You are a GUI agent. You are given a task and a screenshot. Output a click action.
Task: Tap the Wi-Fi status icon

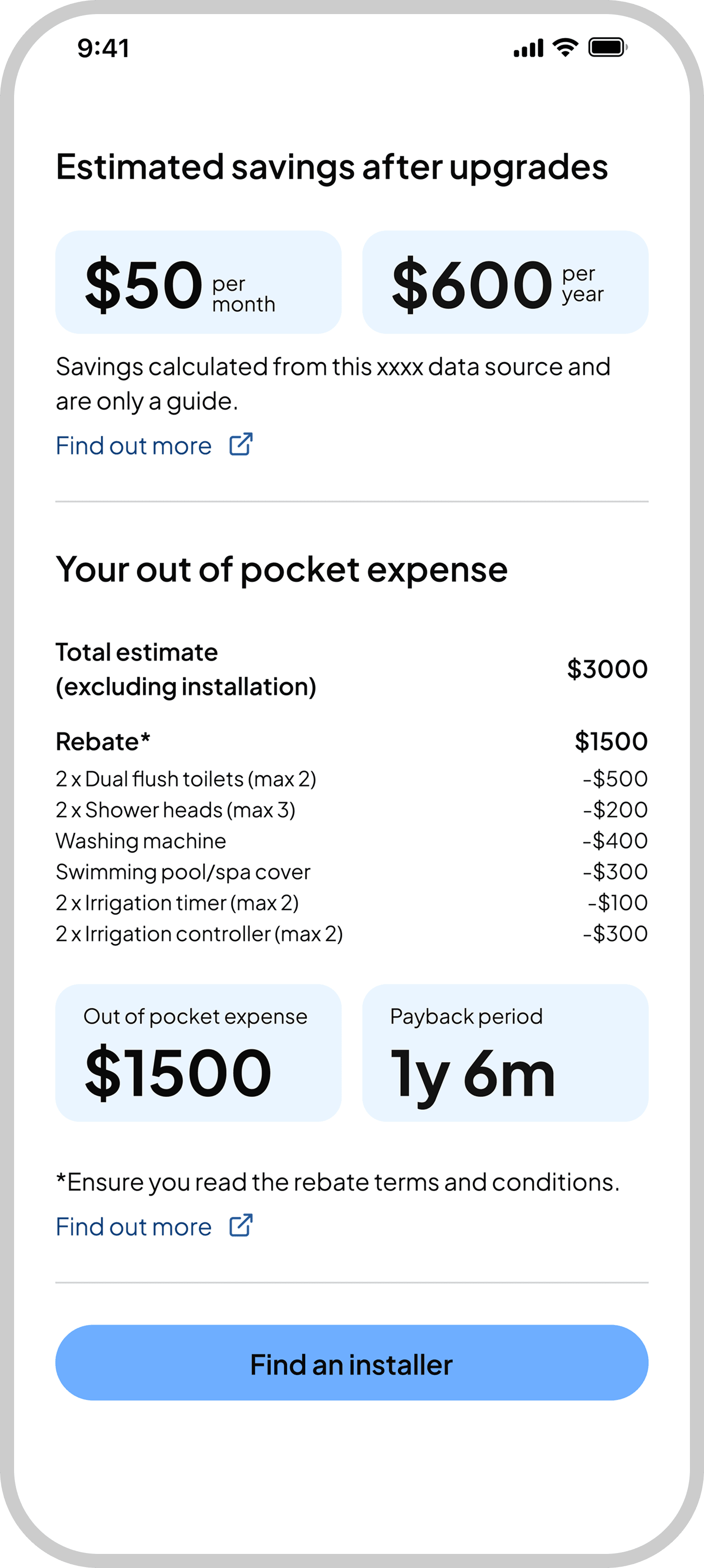(565, 48)
